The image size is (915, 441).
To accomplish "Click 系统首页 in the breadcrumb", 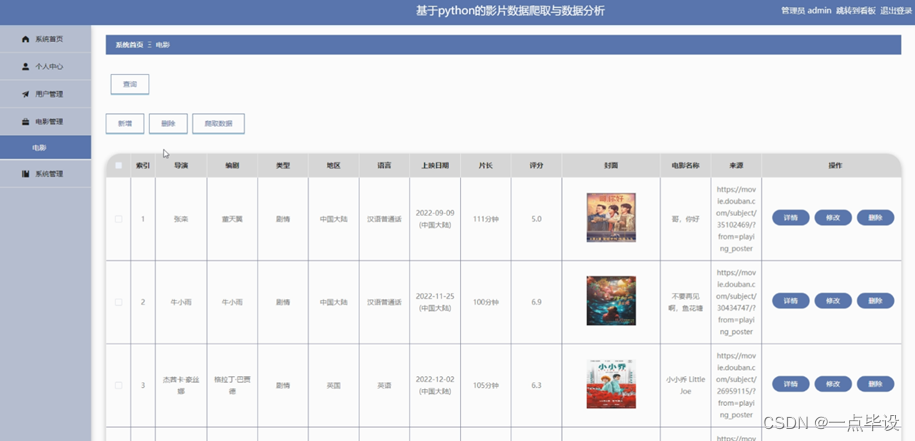I will tap(129, 45).
